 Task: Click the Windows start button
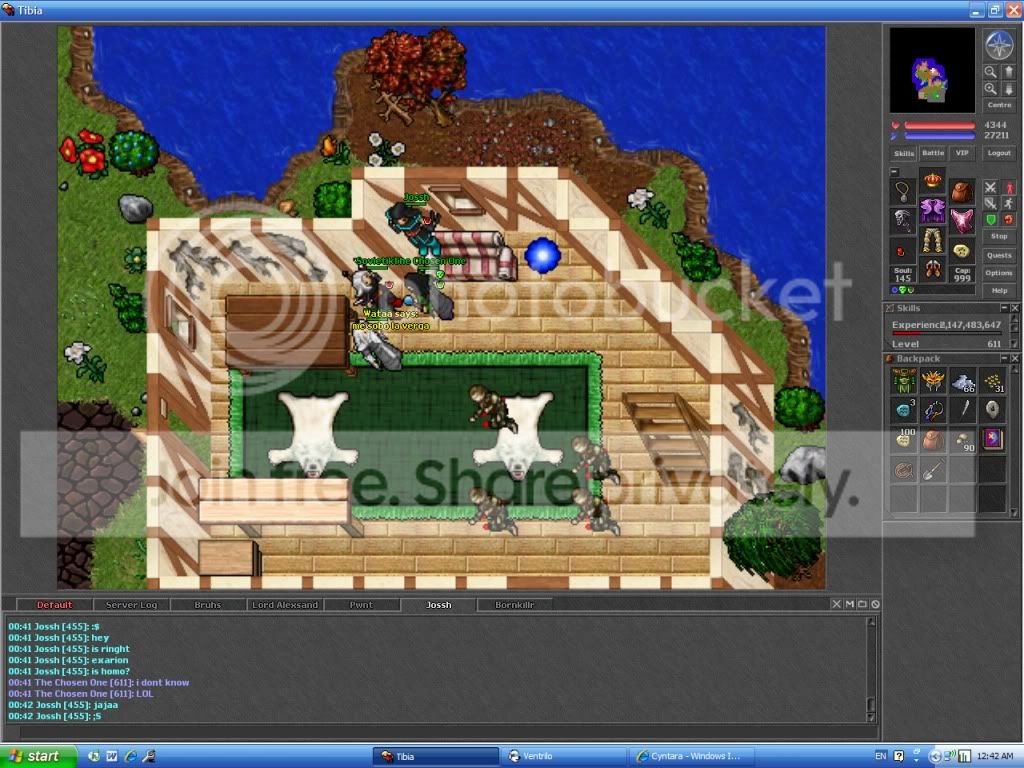(38, 756)
